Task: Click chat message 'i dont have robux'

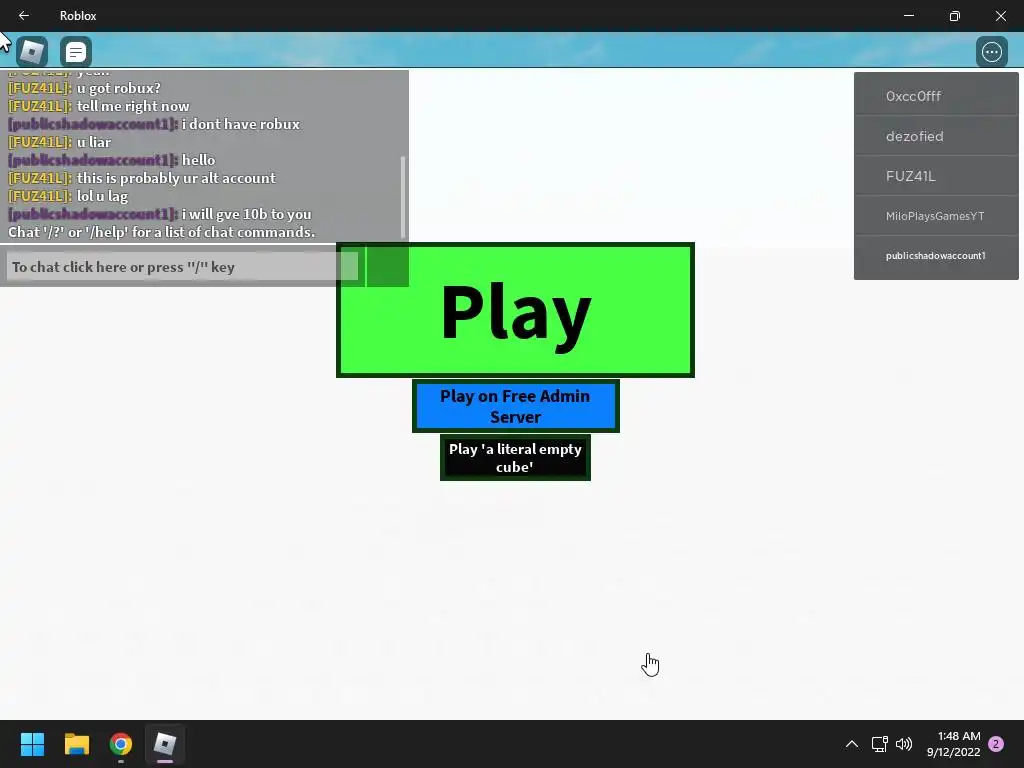Action: coord(241,124)
